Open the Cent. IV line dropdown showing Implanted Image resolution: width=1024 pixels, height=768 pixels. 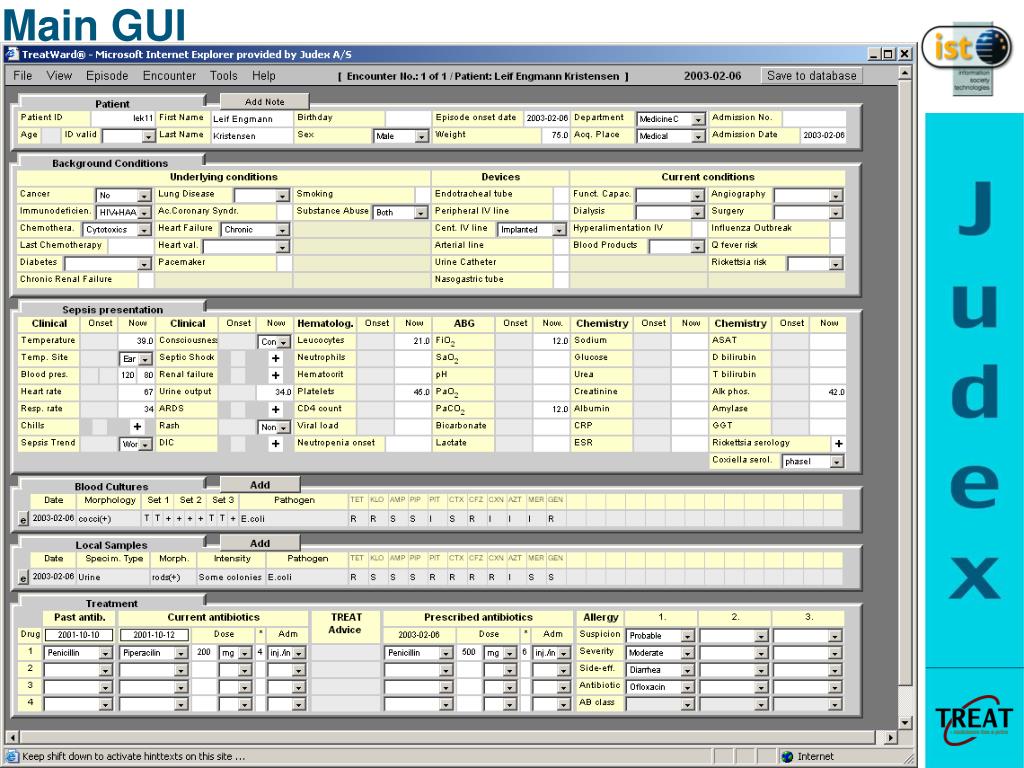(x=532, y=230)
